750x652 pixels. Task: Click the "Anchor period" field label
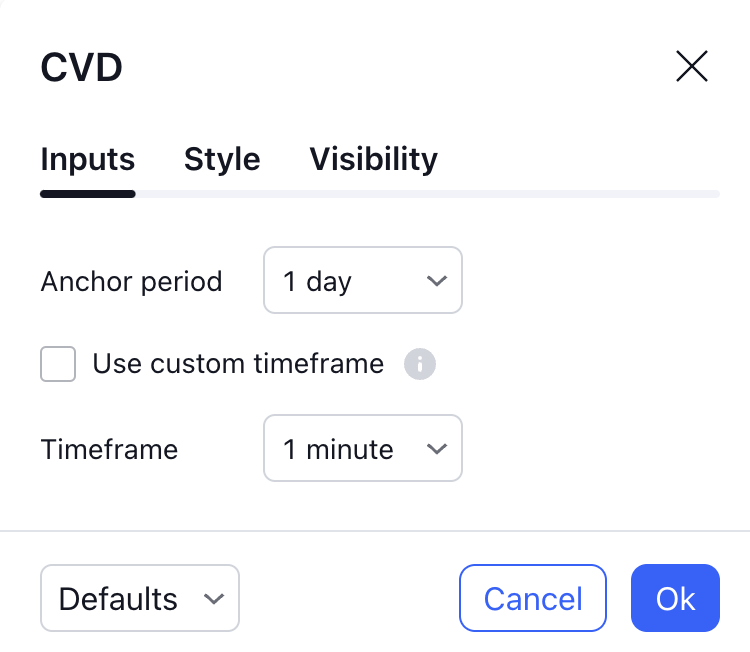(x=131, y=281)
